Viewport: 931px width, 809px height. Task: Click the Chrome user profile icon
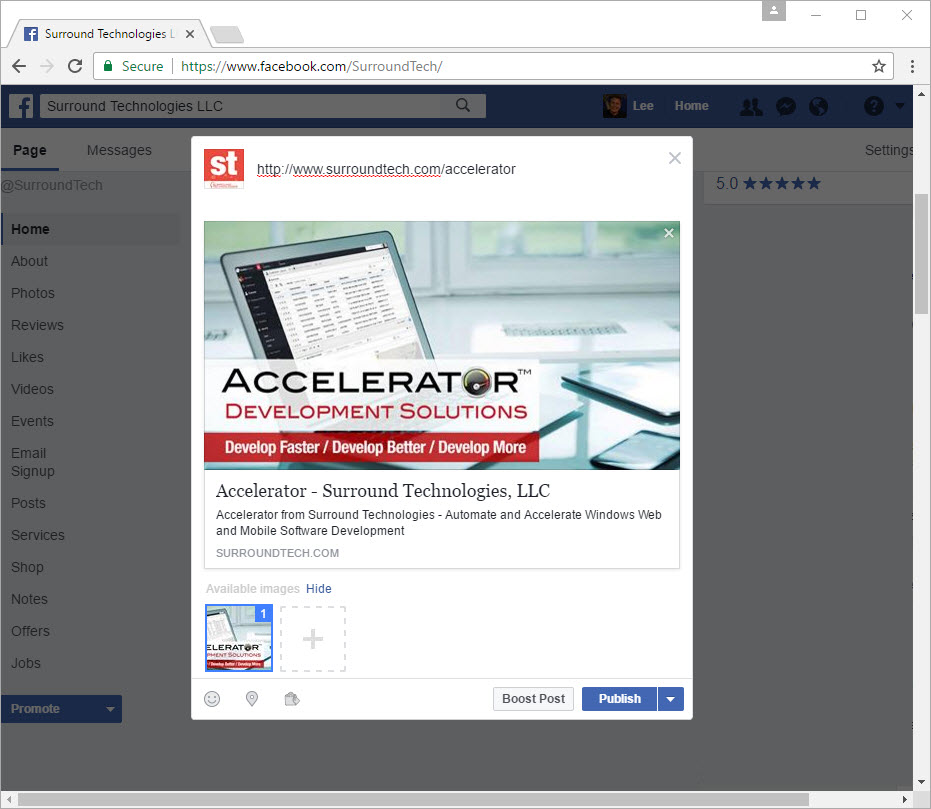coord(774,11)
